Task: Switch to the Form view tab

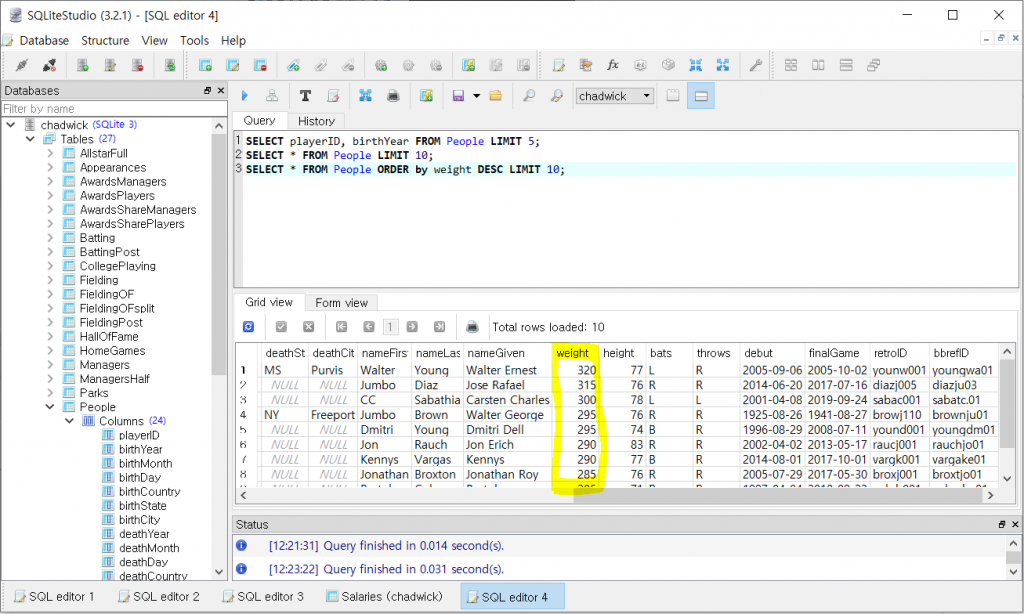Action: click(x=342, y=302)
